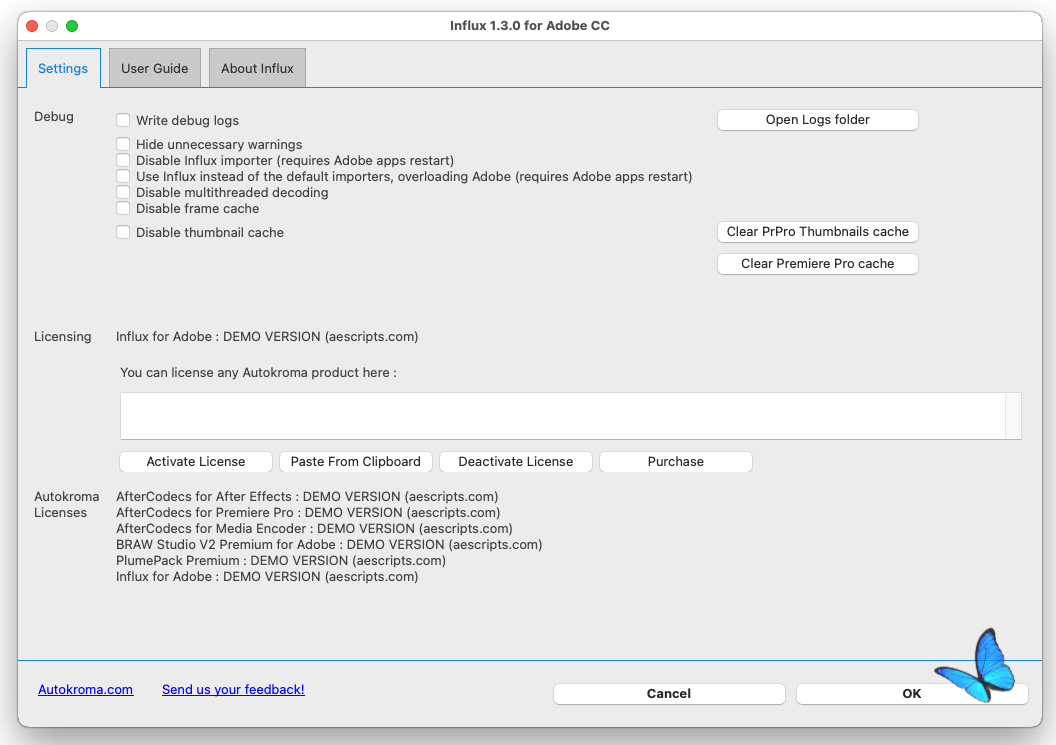Confirm settings with OK button
The width and height of the screenshot is (1056, 745).
912,694
